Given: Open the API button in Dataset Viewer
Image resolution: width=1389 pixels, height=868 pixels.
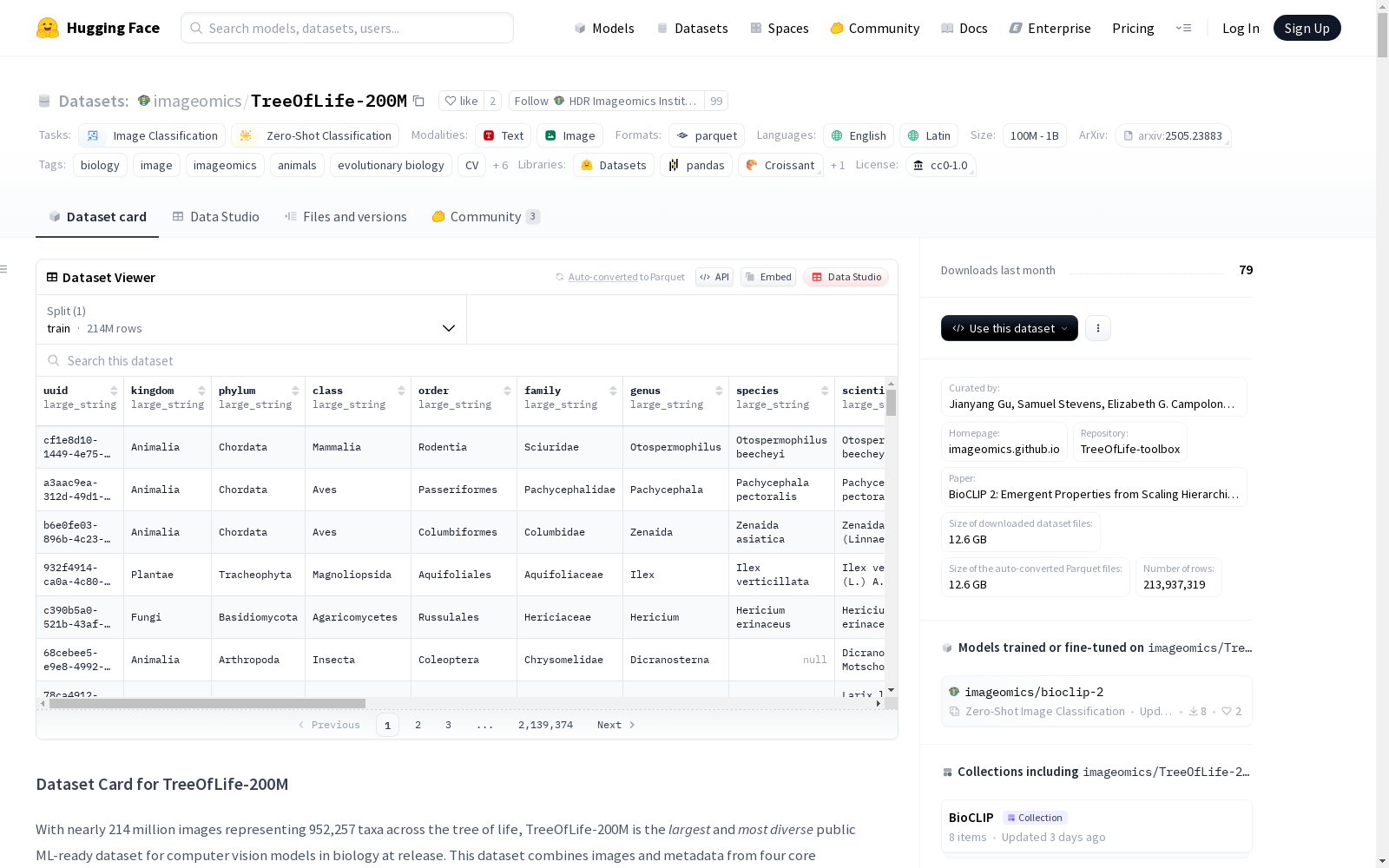Looking at the screenshot, I should [714, 277].
